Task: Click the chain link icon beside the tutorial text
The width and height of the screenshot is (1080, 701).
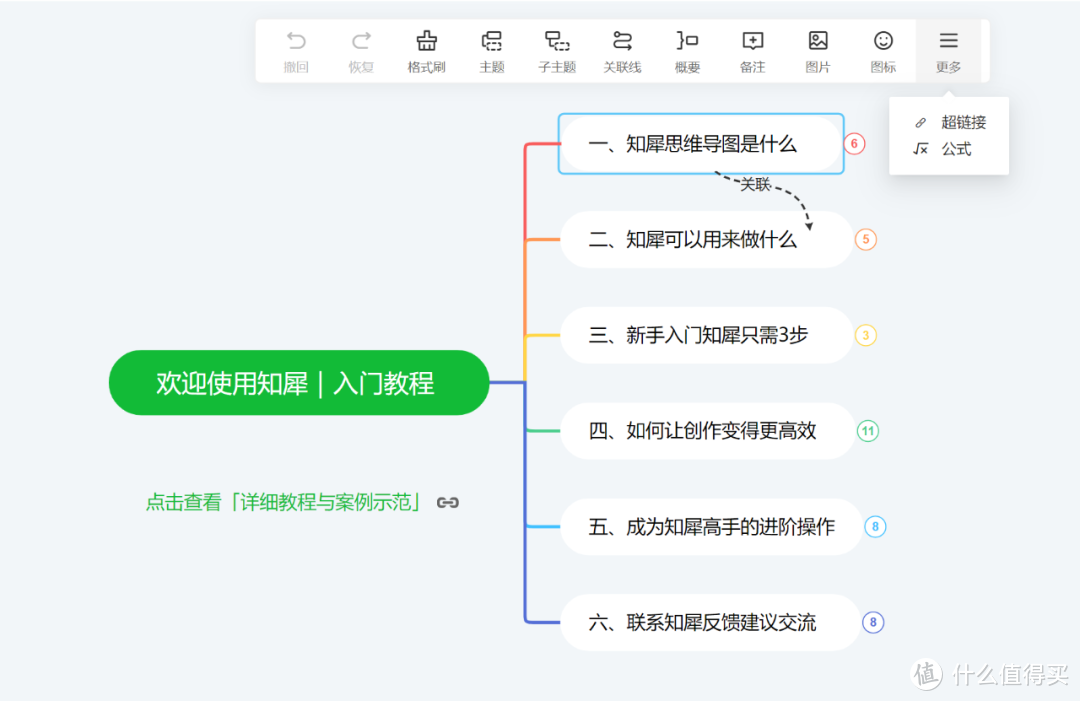Action: click(447, 502)
